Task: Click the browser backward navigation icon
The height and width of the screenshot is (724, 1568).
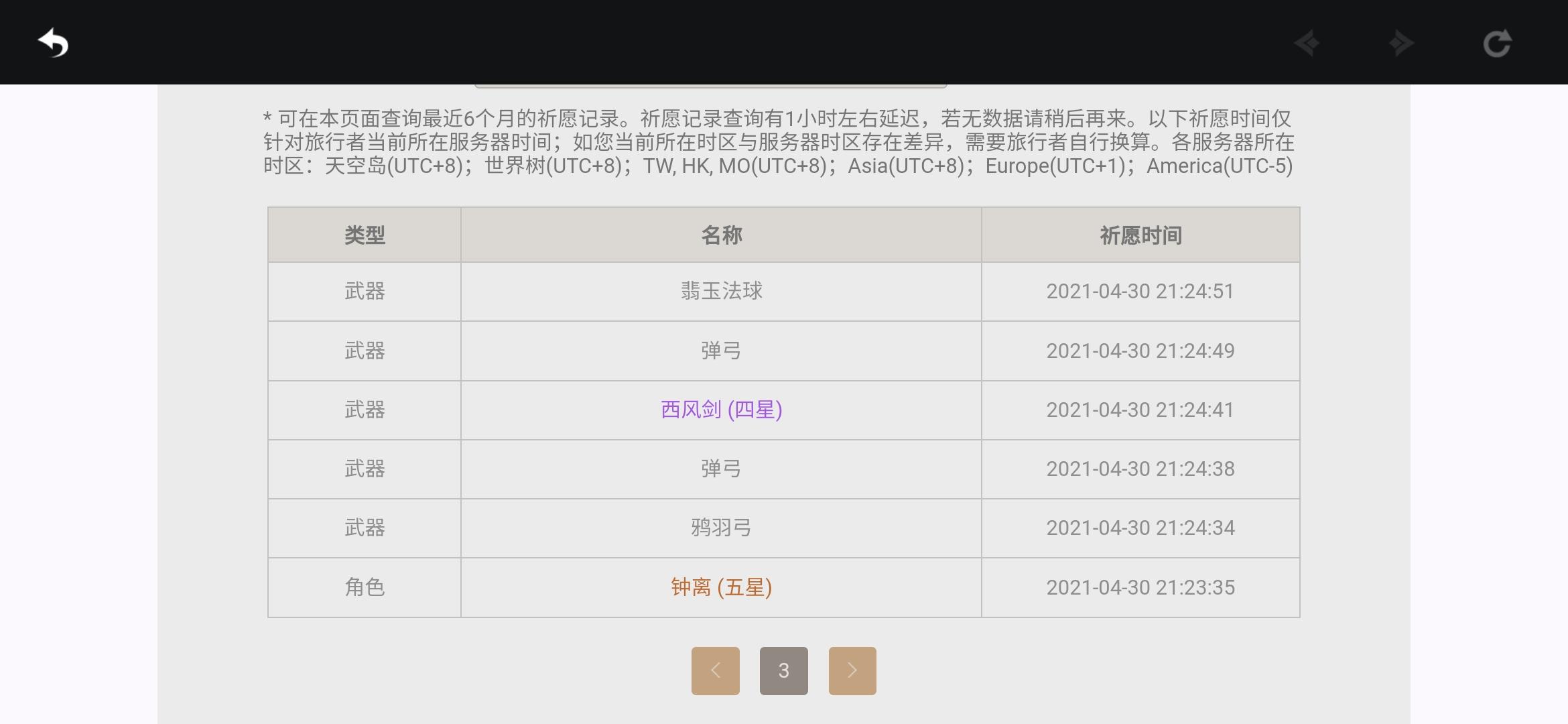Action: coord(1306,44)
